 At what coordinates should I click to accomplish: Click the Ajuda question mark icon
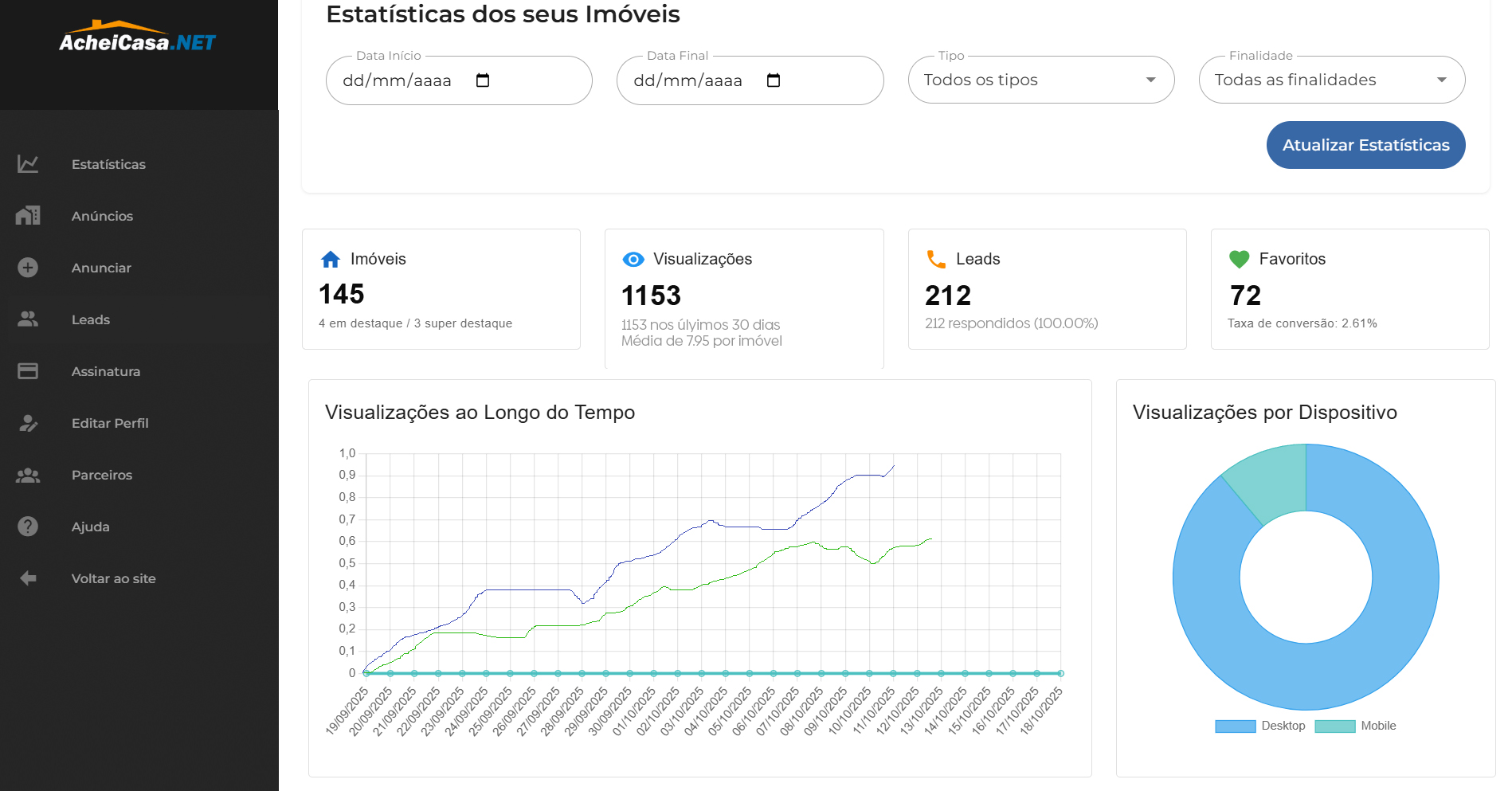(28, 527)
